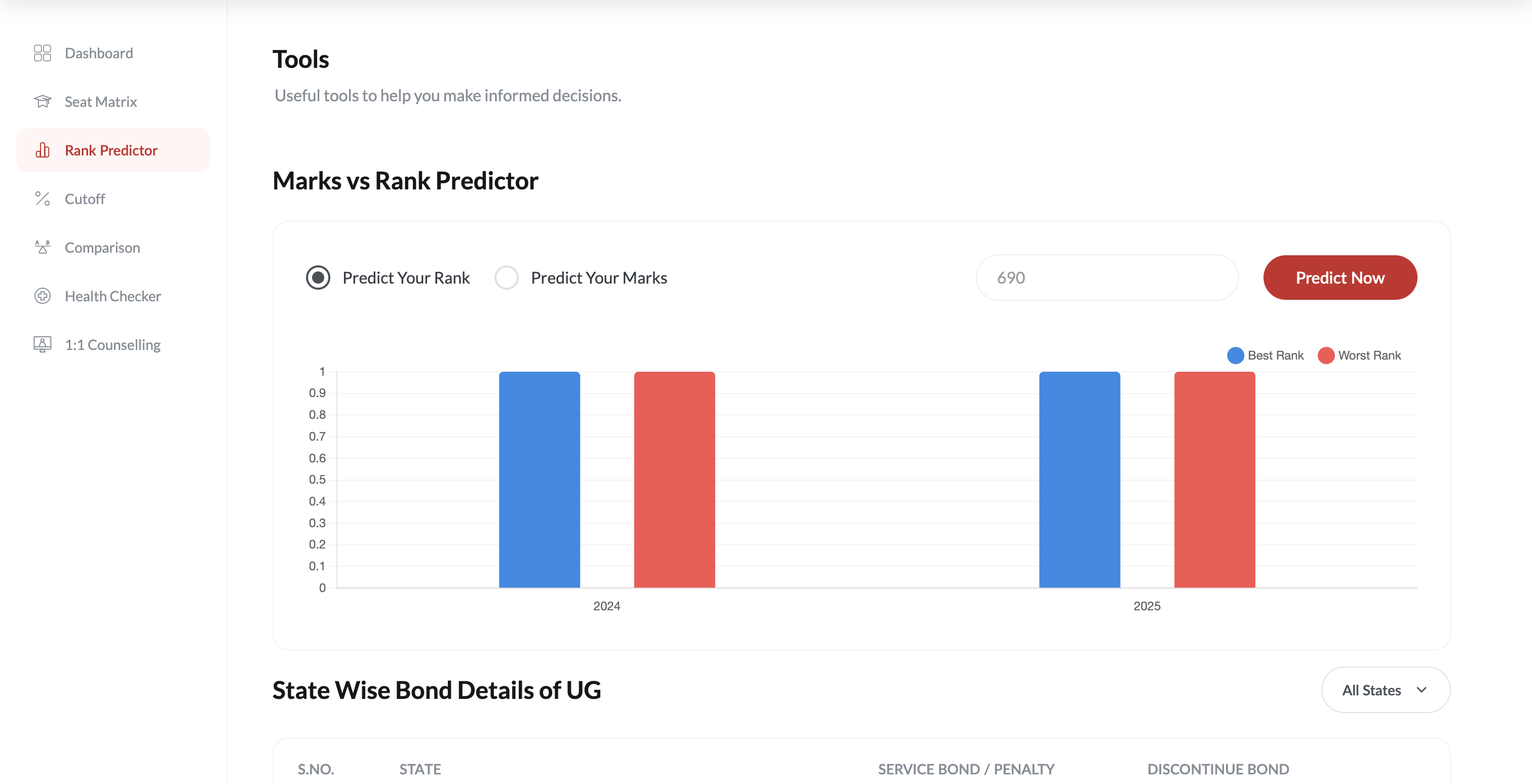Image resolution: width=1532 pixels, height=784 pixels.
Task: Enable the Predict Your Marks option
Action: coord(506,277)
